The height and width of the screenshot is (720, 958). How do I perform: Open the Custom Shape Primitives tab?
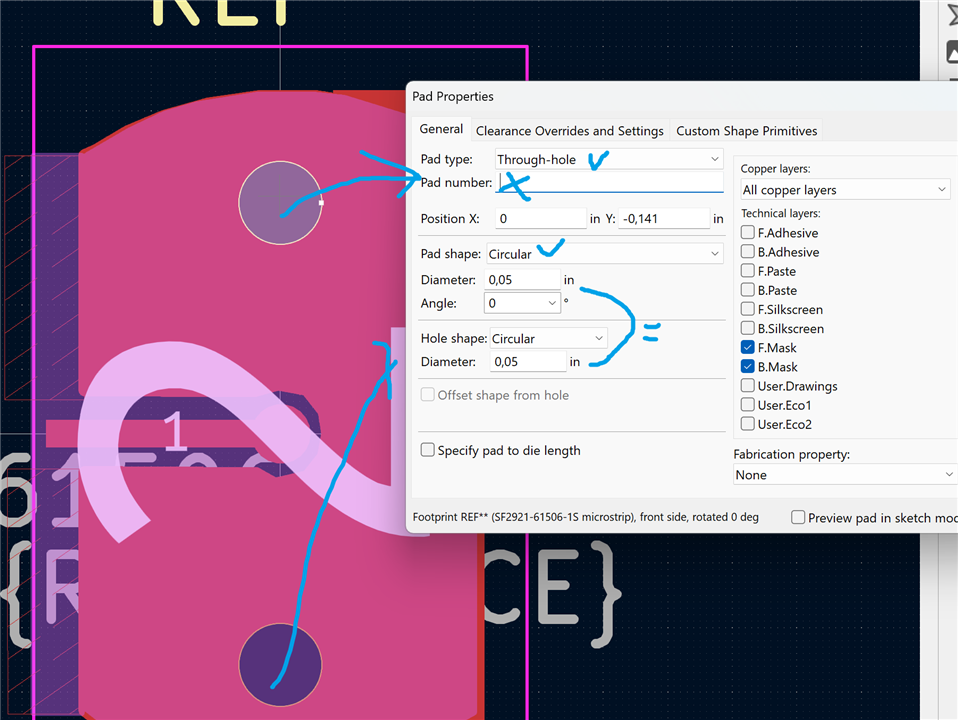point(746,131)
